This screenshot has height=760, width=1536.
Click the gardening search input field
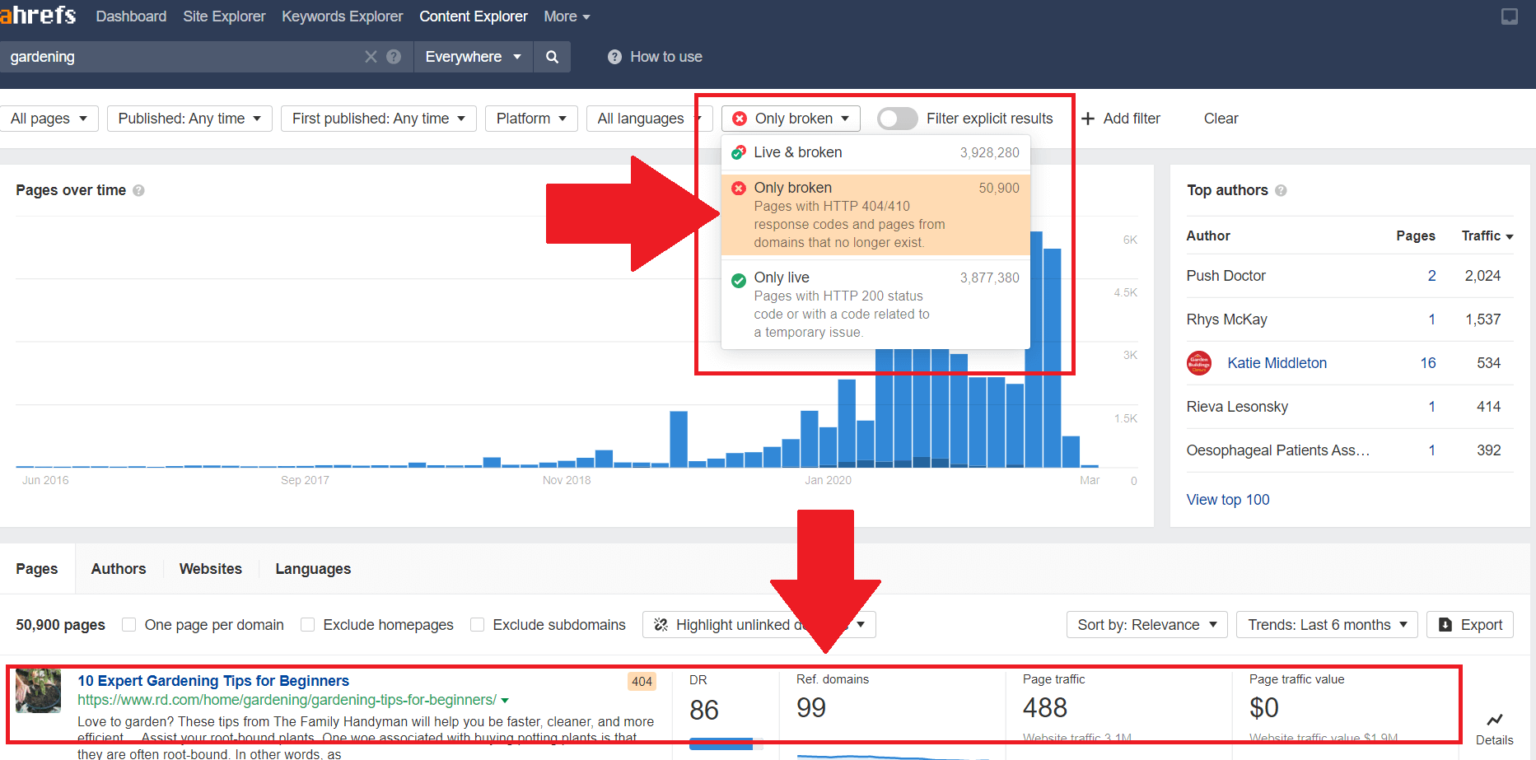click(x=180, y=57)
